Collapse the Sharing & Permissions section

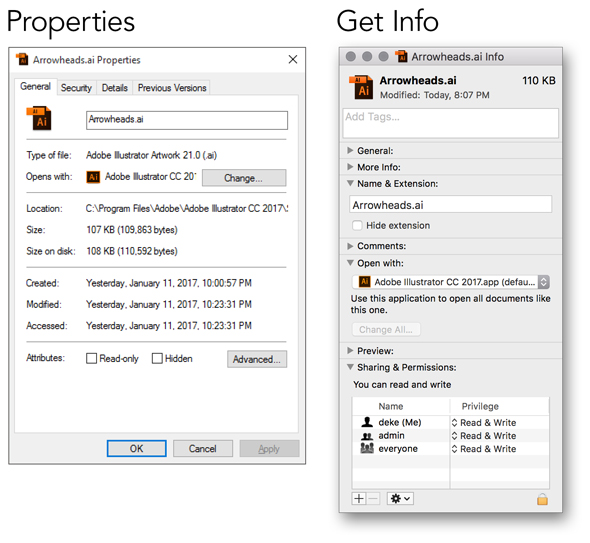coord(350,367)
